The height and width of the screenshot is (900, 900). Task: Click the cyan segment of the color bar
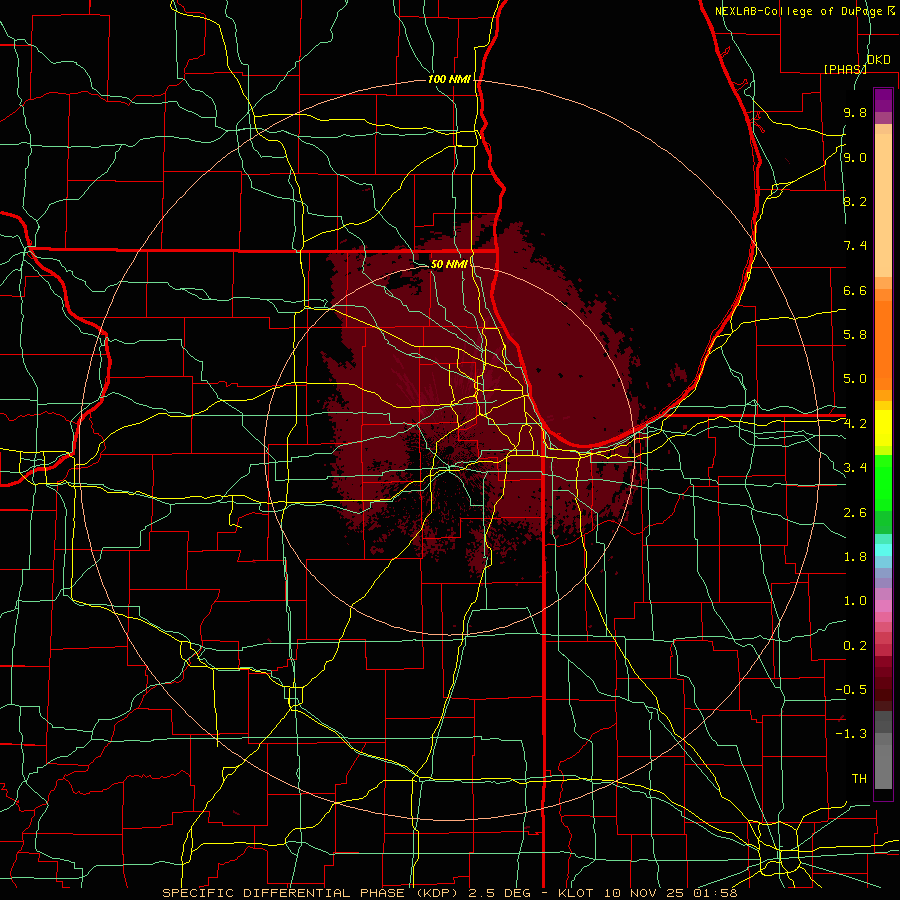883,550
